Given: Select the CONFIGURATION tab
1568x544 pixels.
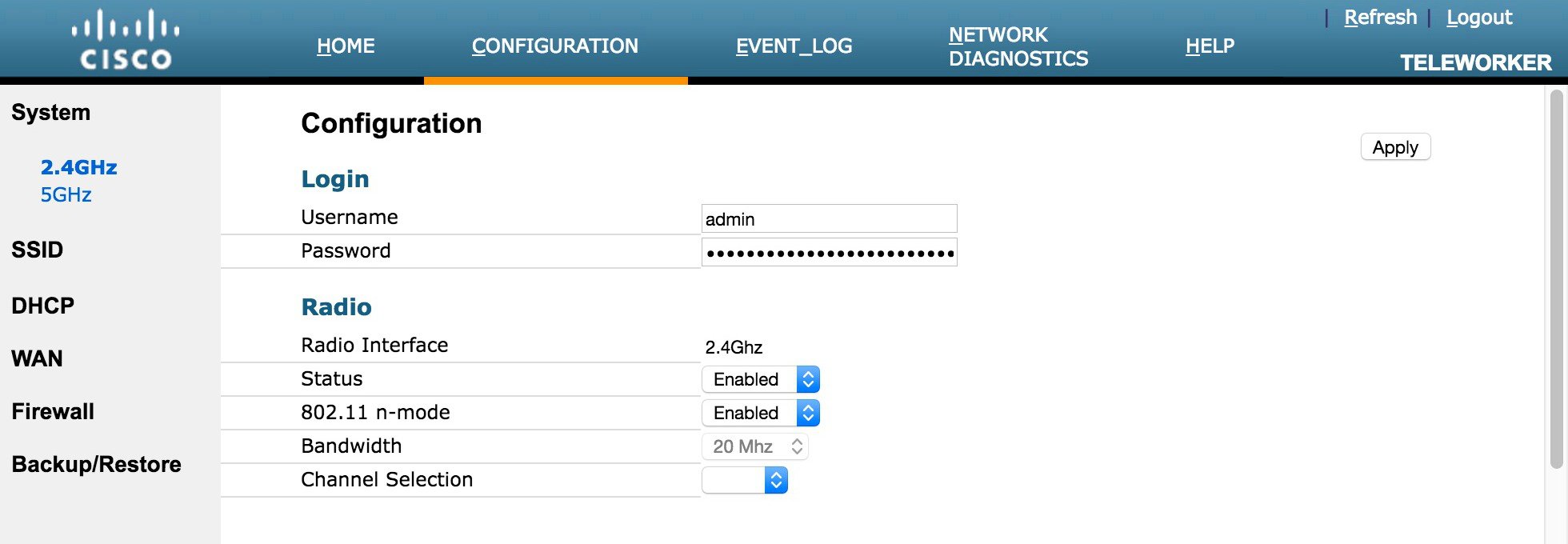Looking at the screenshot, I should pyautogui.click(x=555, y=46).
